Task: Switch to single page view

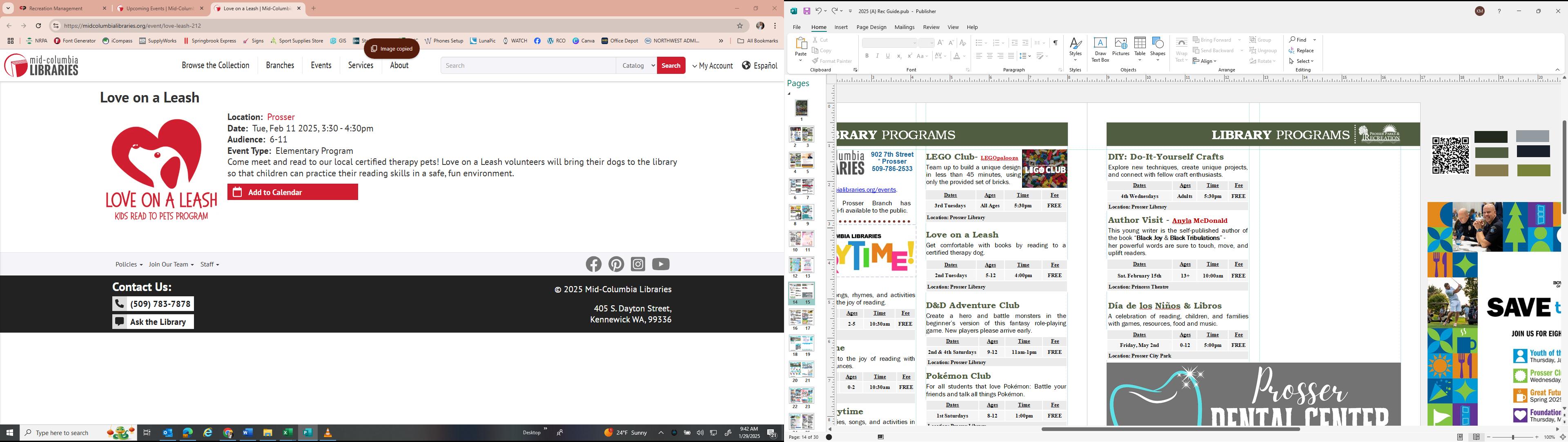Action: [x=1460, y=437]
